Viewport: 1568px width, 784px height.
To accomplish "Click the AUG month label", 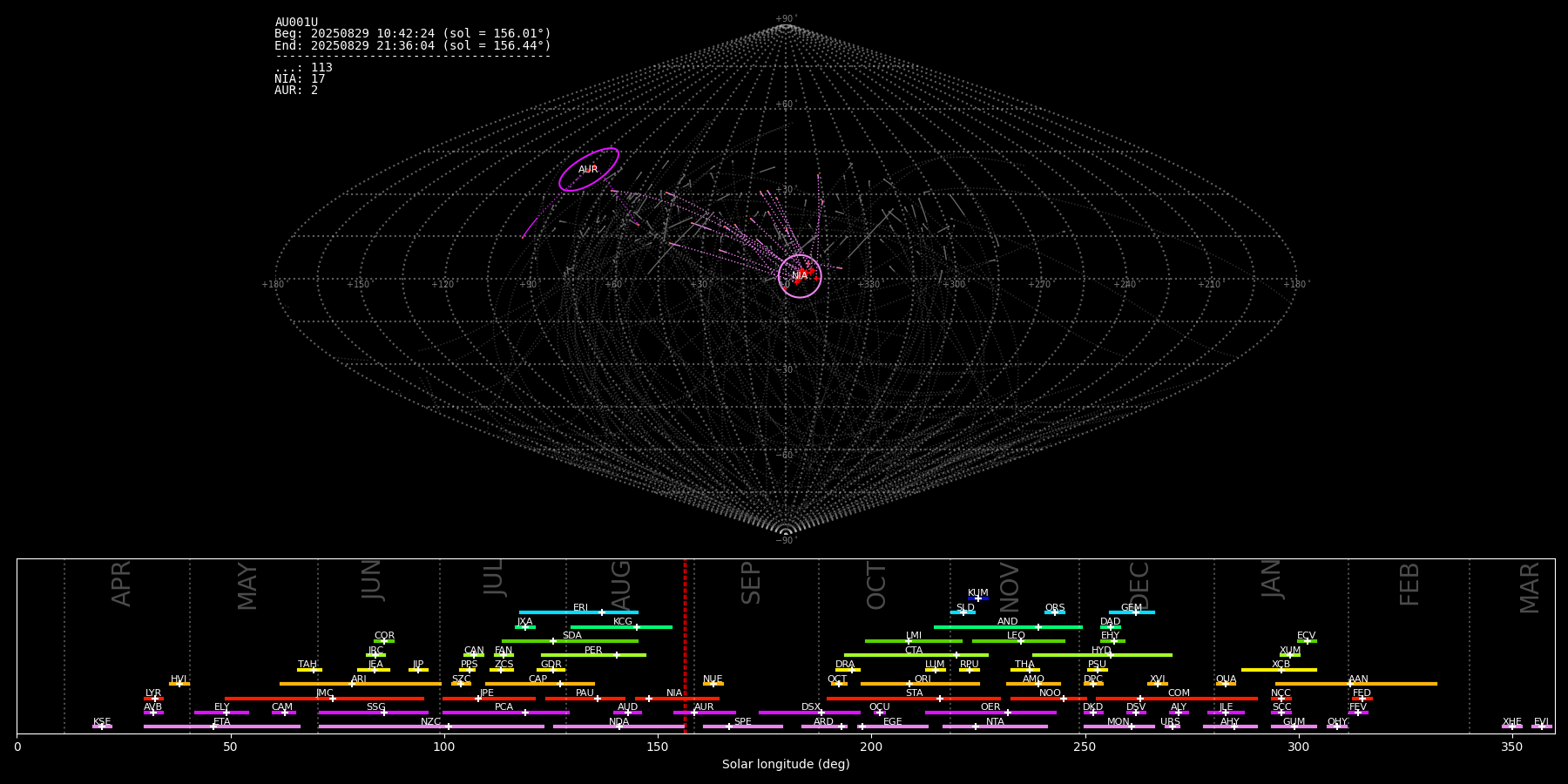I will click(x=621, y=585).
